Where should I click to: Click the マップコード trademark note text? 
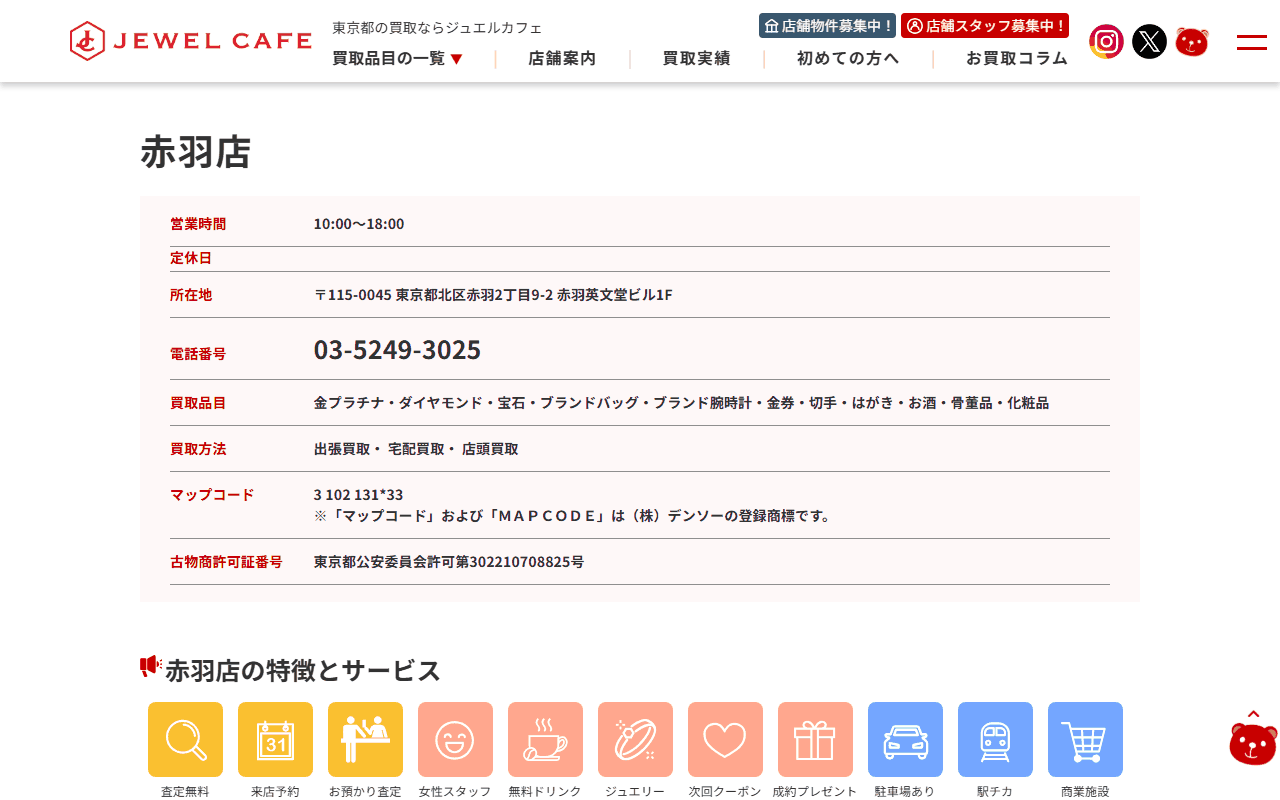tap(572, 516)
